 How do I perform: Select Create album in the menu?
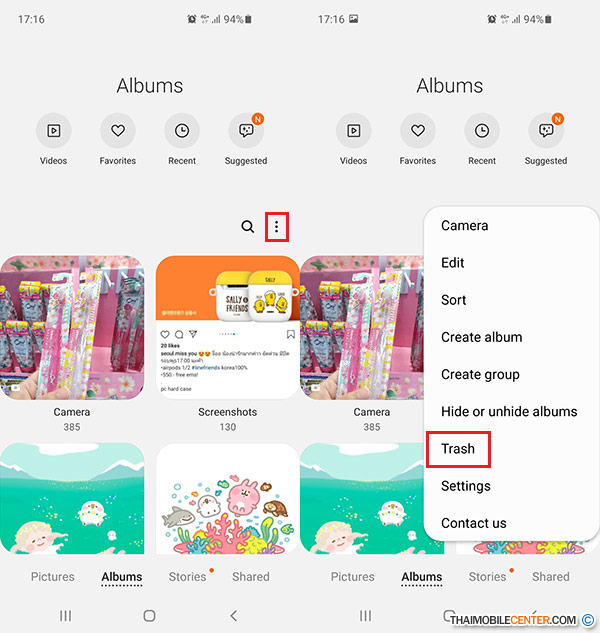coord(482,337)
